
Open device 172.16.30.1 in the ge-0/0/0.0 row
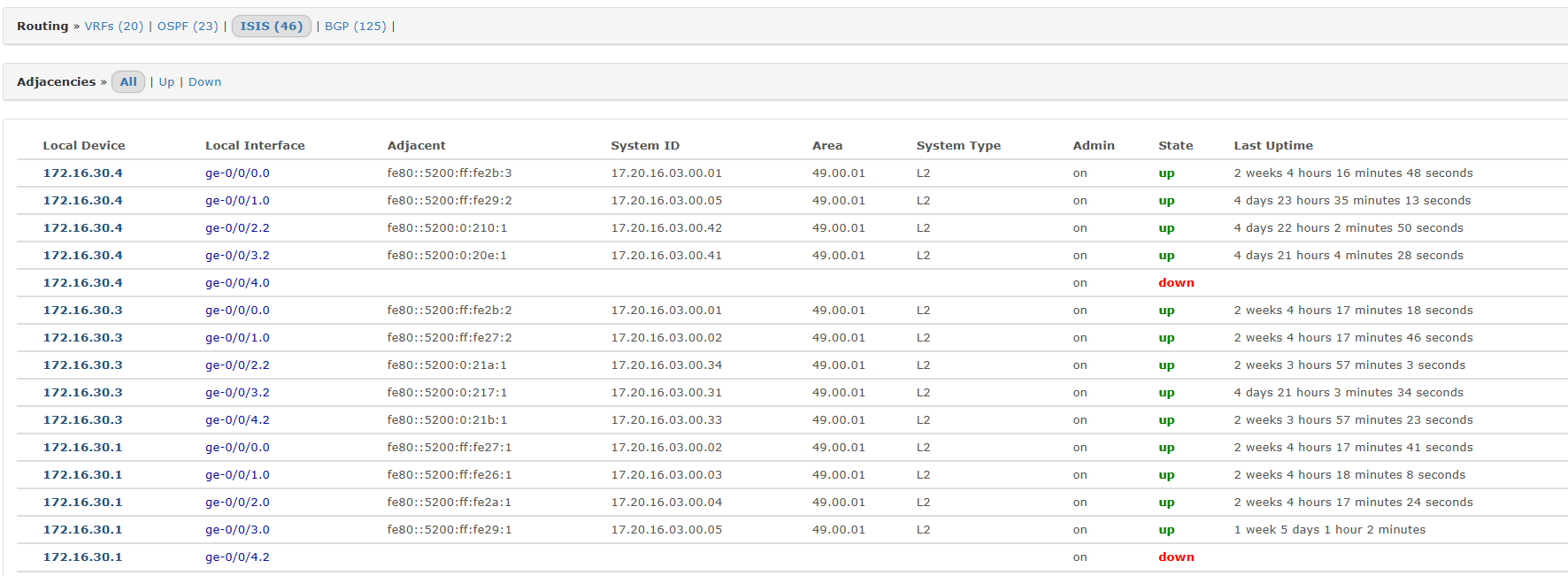tap(82, 448)
